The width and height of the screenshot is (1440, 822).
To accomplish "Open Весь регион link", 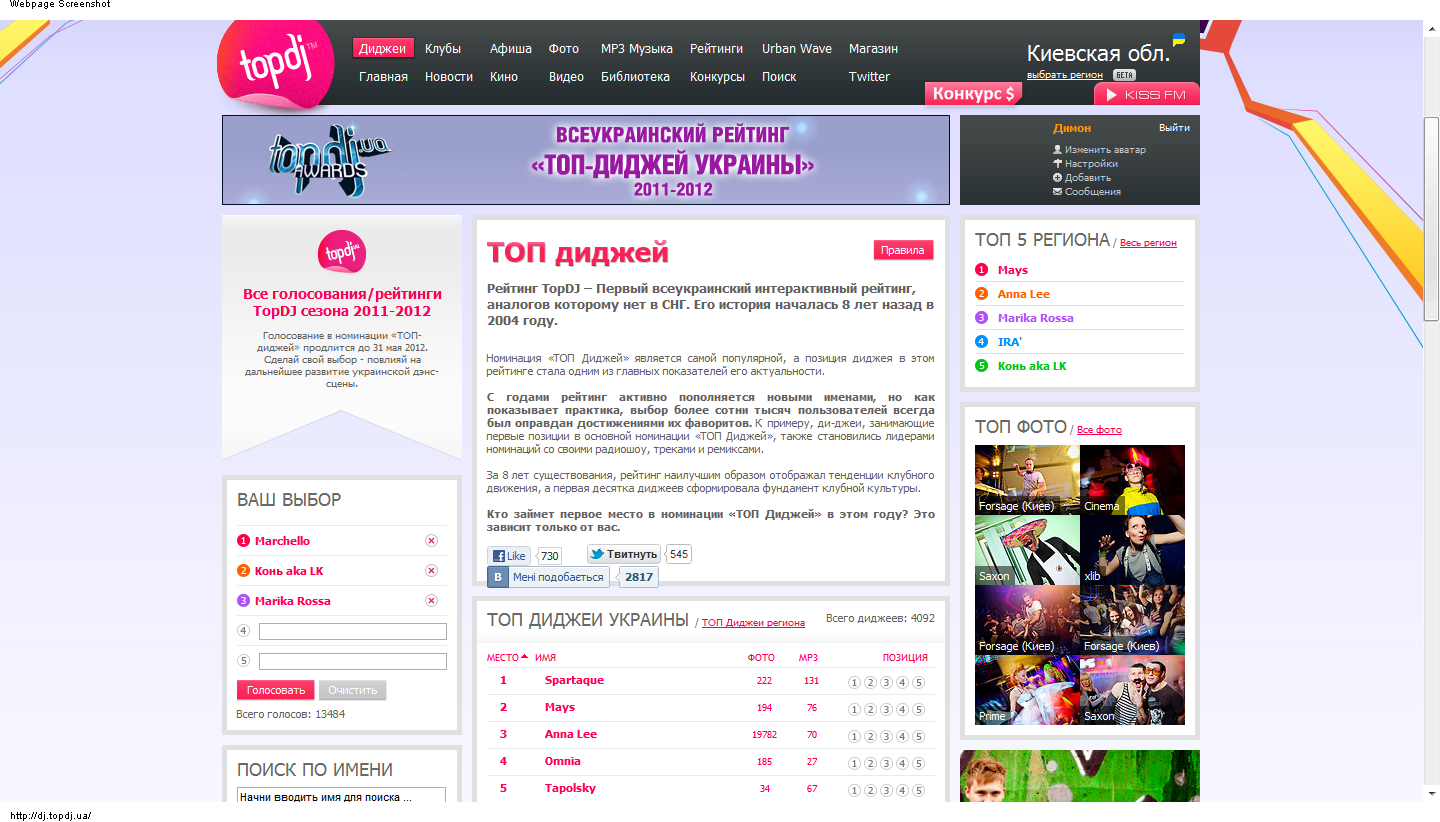I will tap(1148, 243).
